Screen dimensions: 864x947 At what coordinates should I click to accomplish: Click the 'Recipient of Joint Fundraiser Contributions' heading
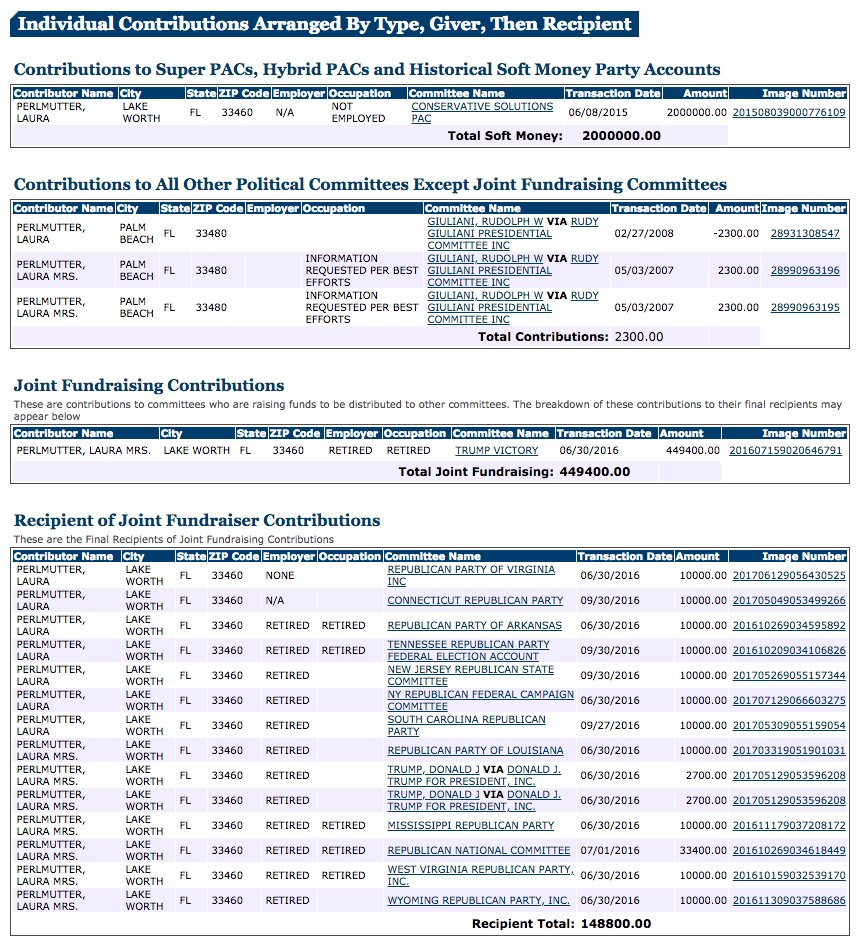(197, 521)
